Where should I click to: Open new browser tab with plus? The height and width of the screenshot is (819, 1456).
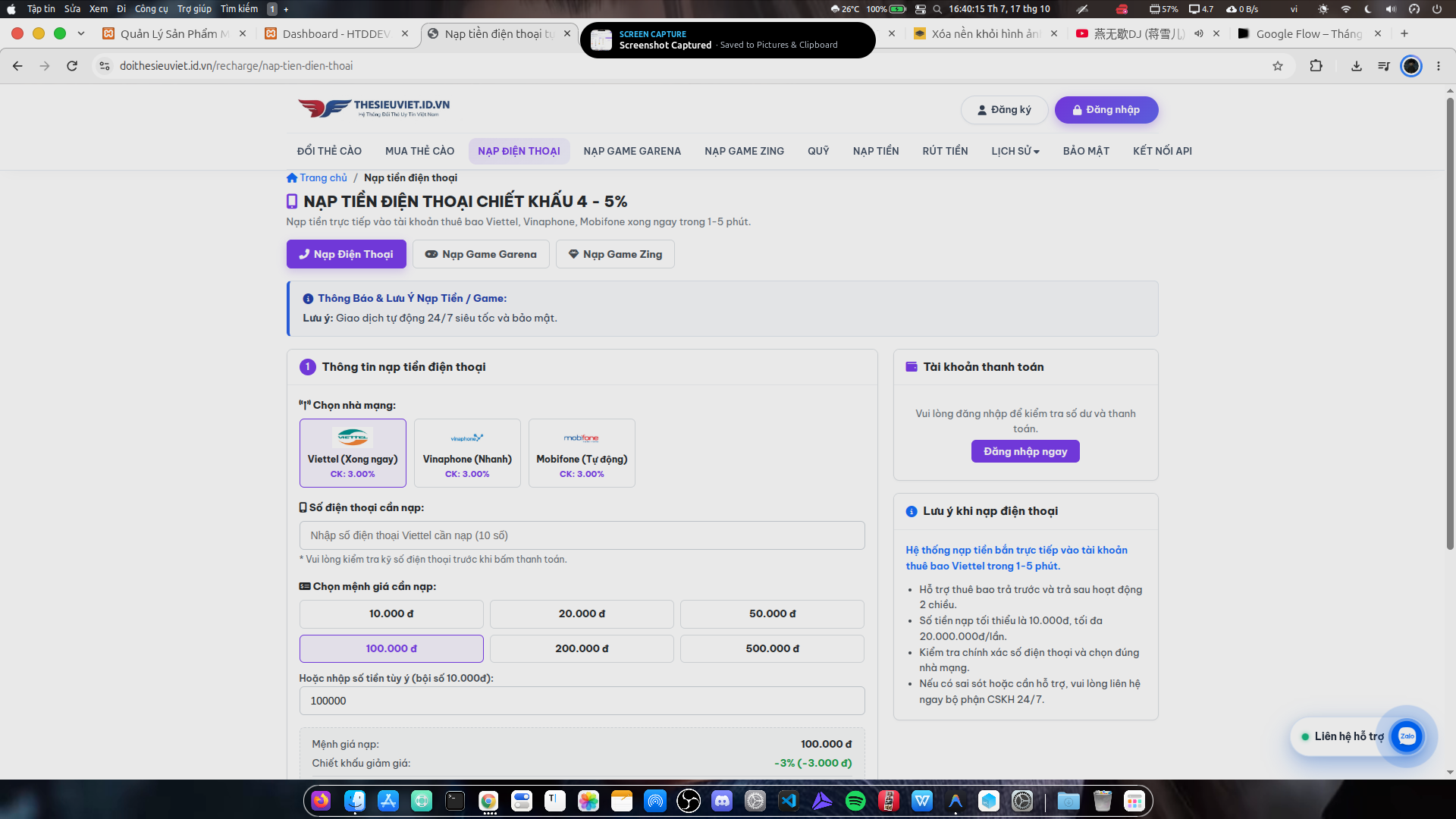[1404, 33]
